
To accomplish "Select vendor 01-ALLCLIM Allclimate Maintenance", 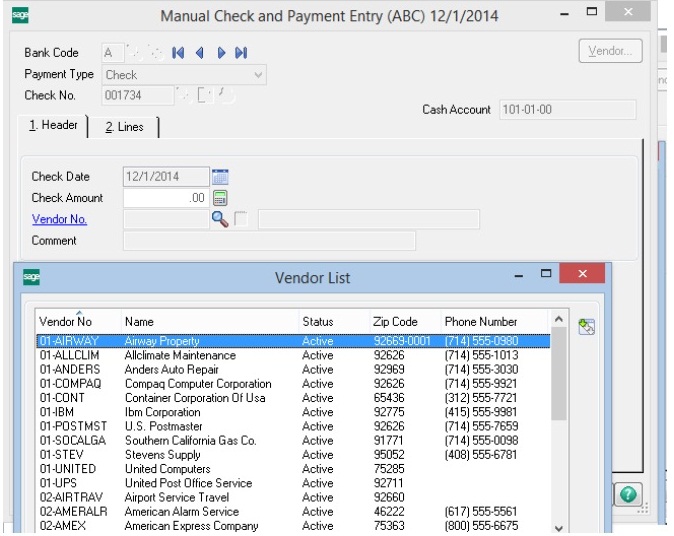I will [293, 355].
